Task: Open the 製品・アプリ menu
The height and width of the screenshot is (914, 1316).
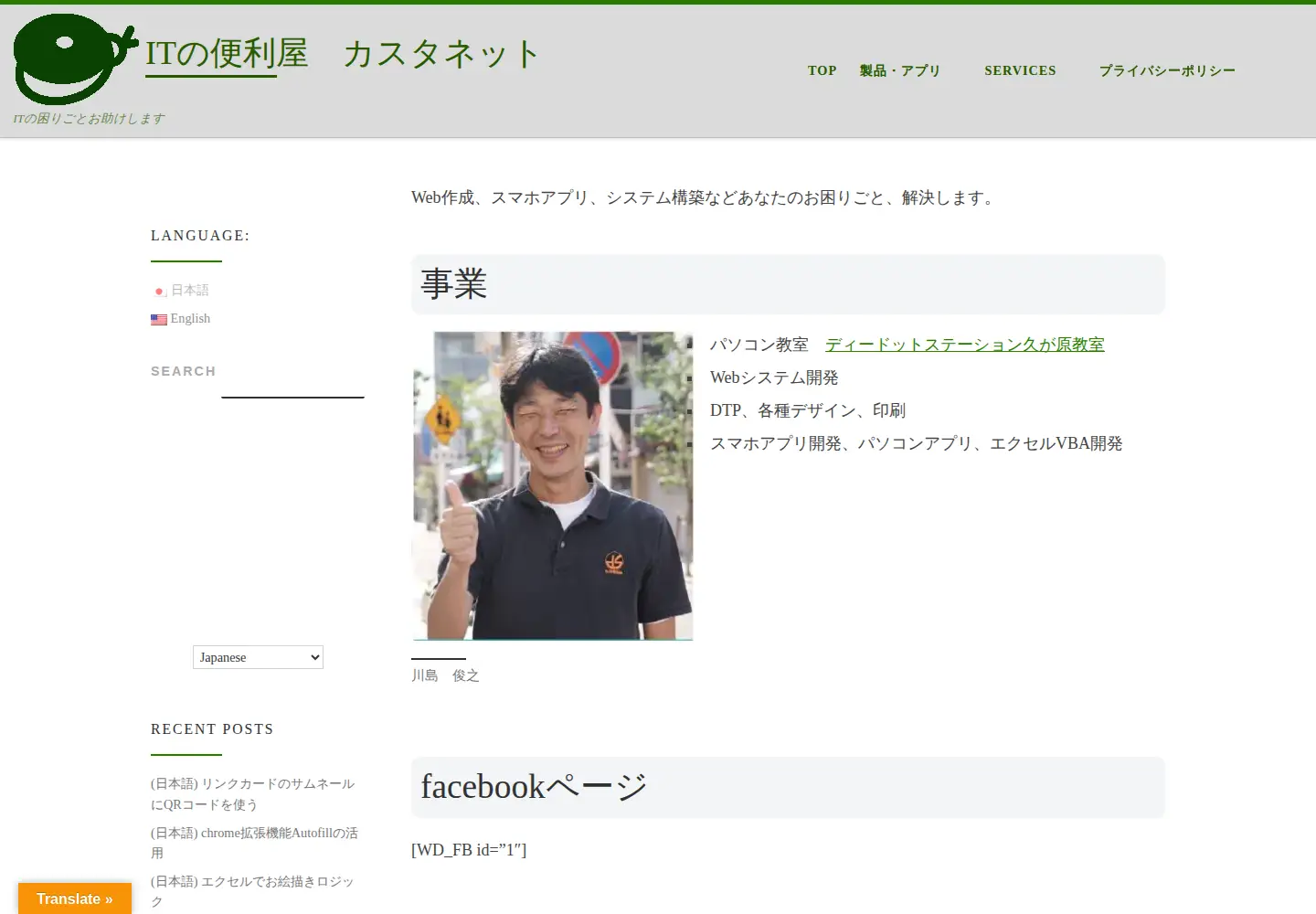Action: pyautogui.click(x=899, y=70)
